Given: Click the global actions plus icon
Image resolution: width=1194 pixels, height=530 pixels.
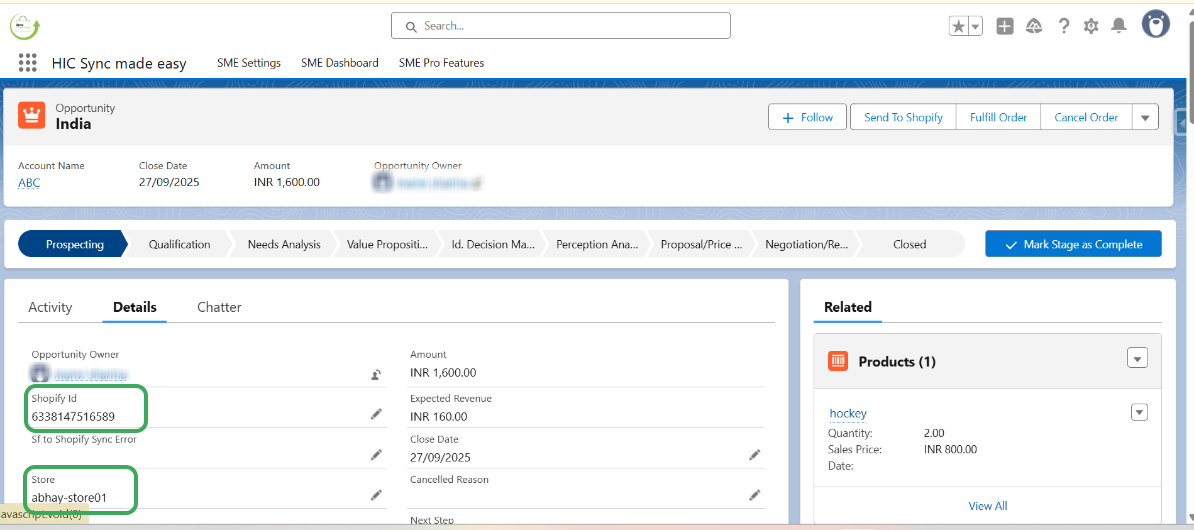Looking at the screenshot, I should tap(1005, 26).
